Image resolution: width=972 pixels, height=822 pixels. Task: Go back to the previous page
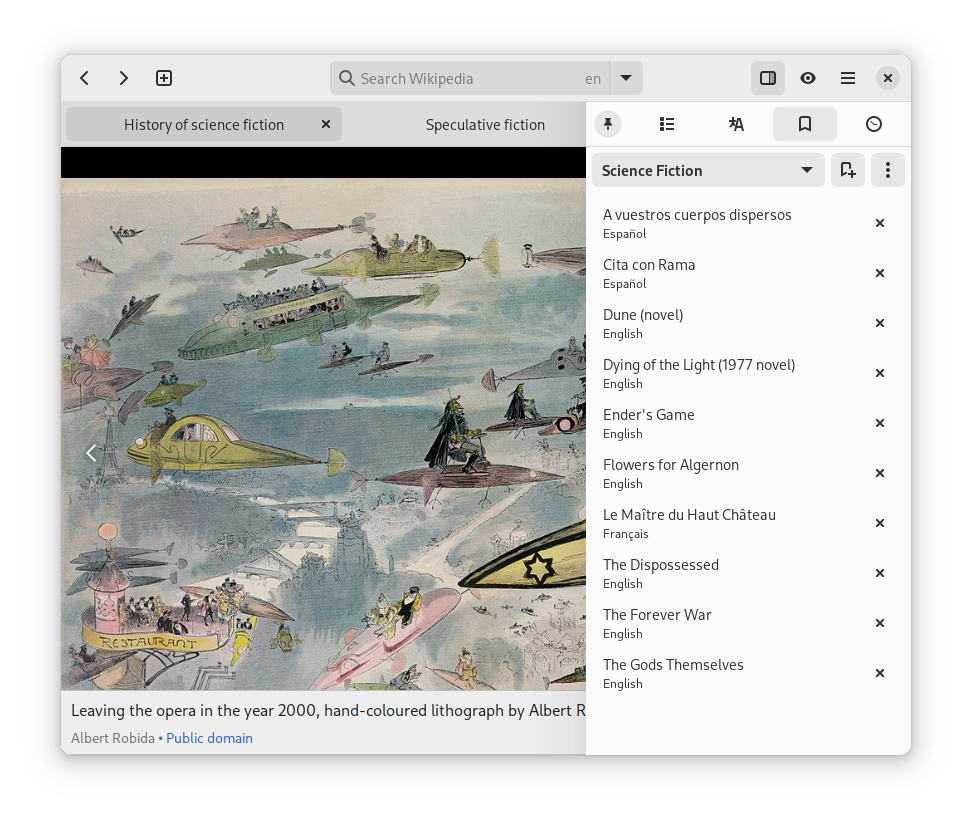[x=85, y=78]
